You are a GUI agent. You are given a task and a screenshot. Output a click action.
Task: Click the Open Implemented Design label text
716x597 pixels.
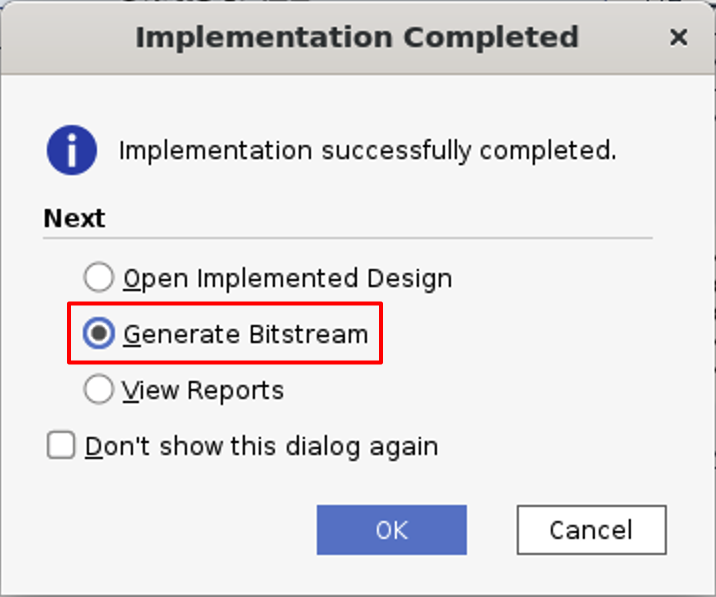click(288, 278)
